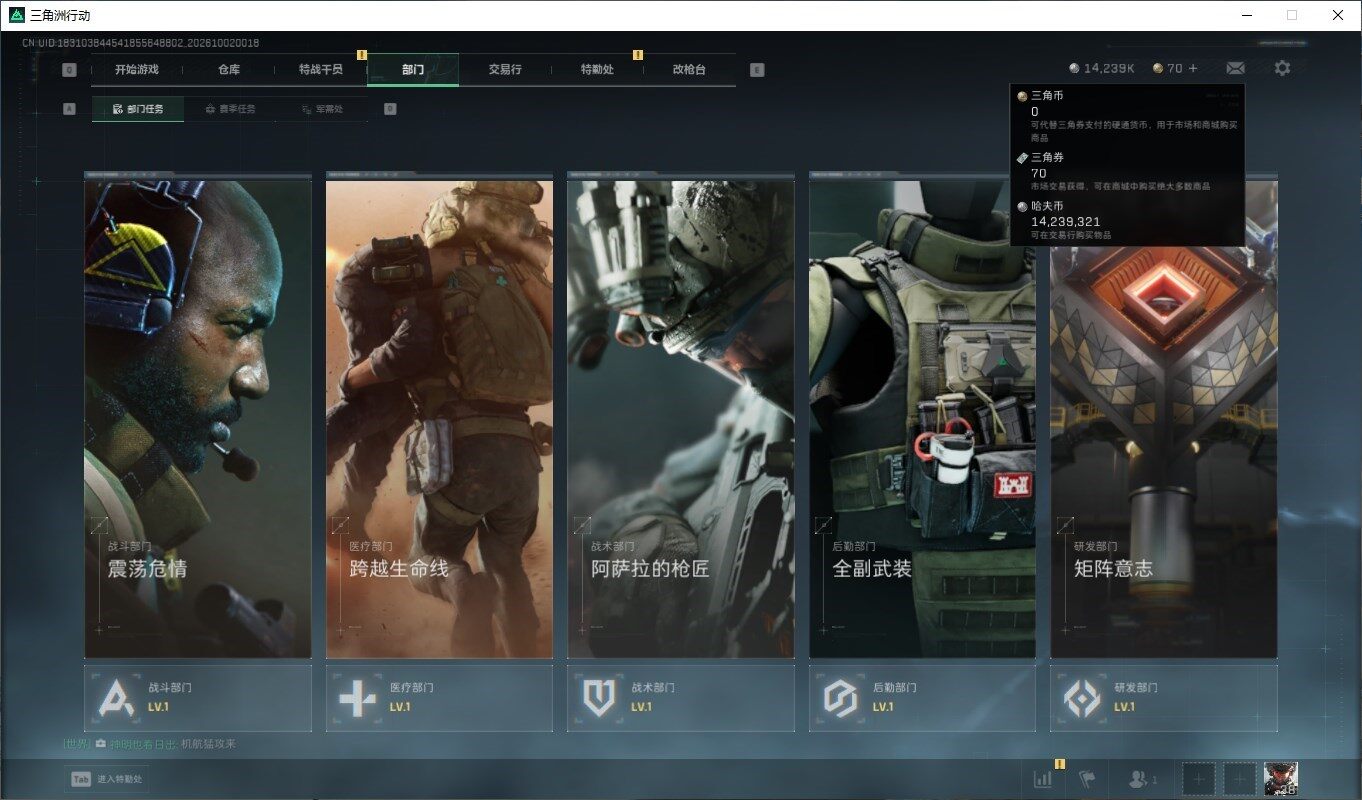Click the 研发部门 diamond icon

(x=1082, y=698)
